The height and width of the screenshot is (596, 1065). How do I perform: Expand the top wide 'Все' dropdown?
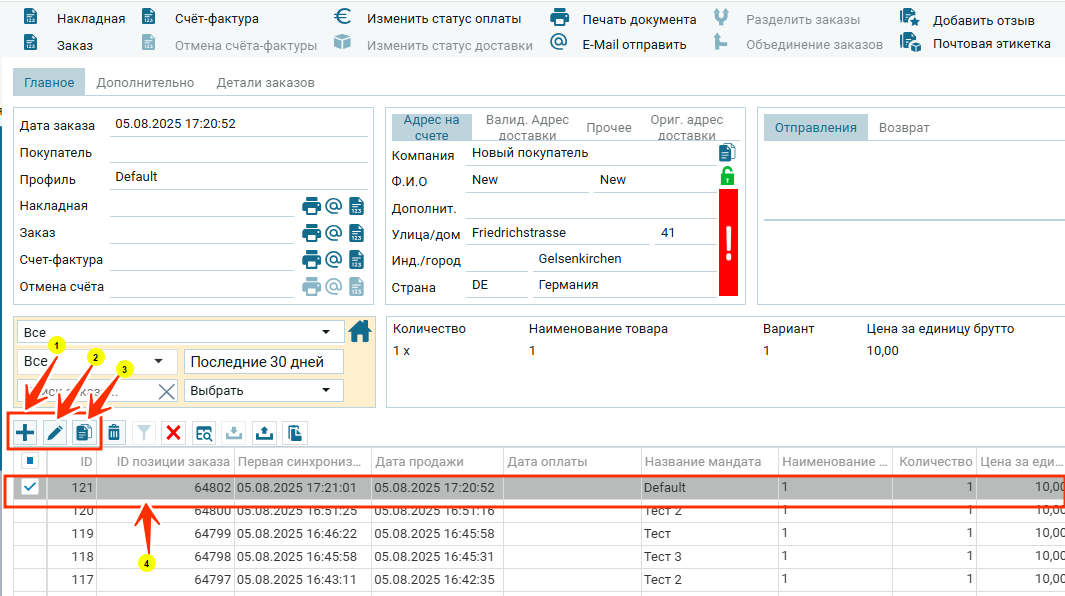180,332
